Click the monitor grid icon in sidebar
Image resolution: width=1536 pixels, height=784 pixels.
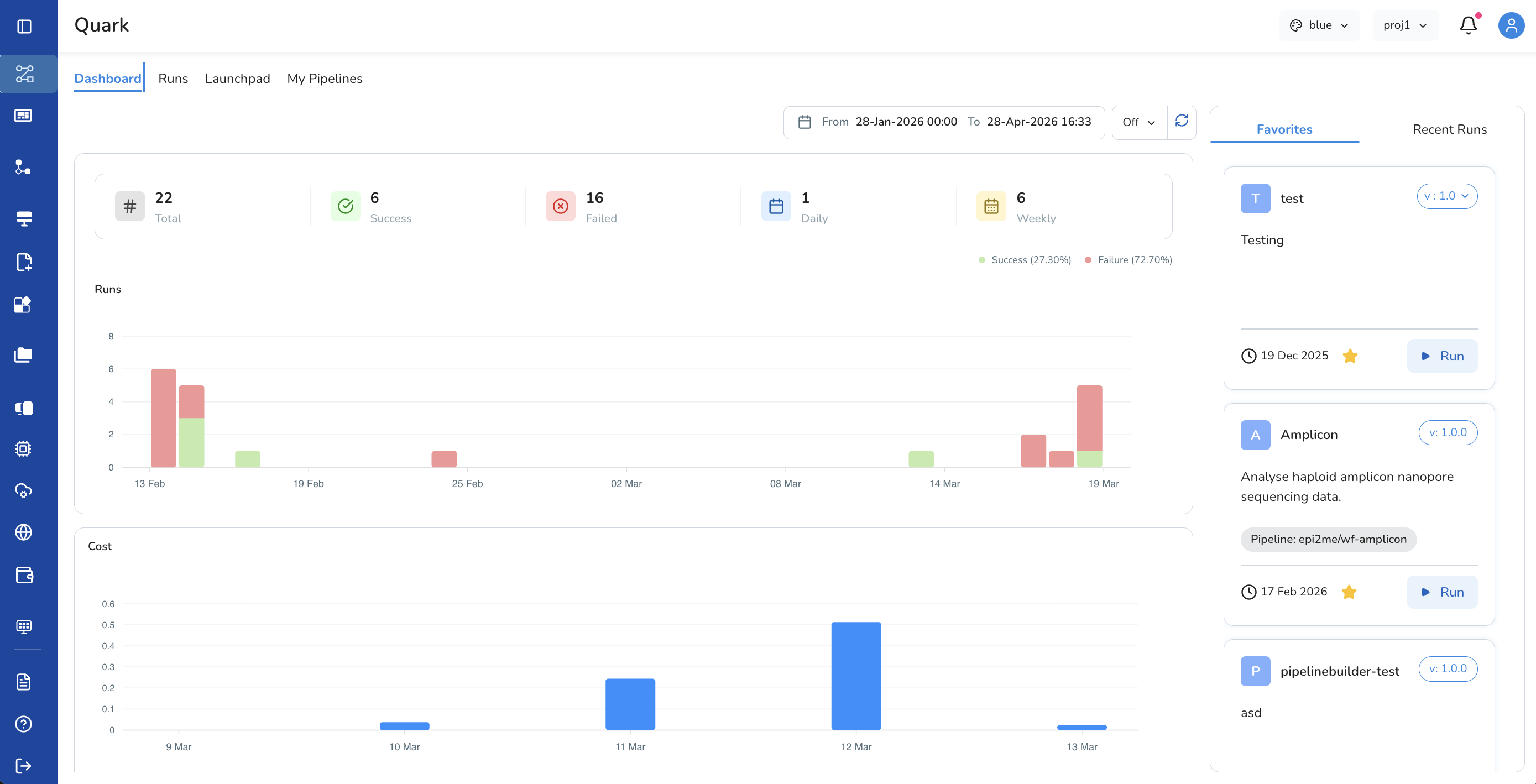click(24, 626)
